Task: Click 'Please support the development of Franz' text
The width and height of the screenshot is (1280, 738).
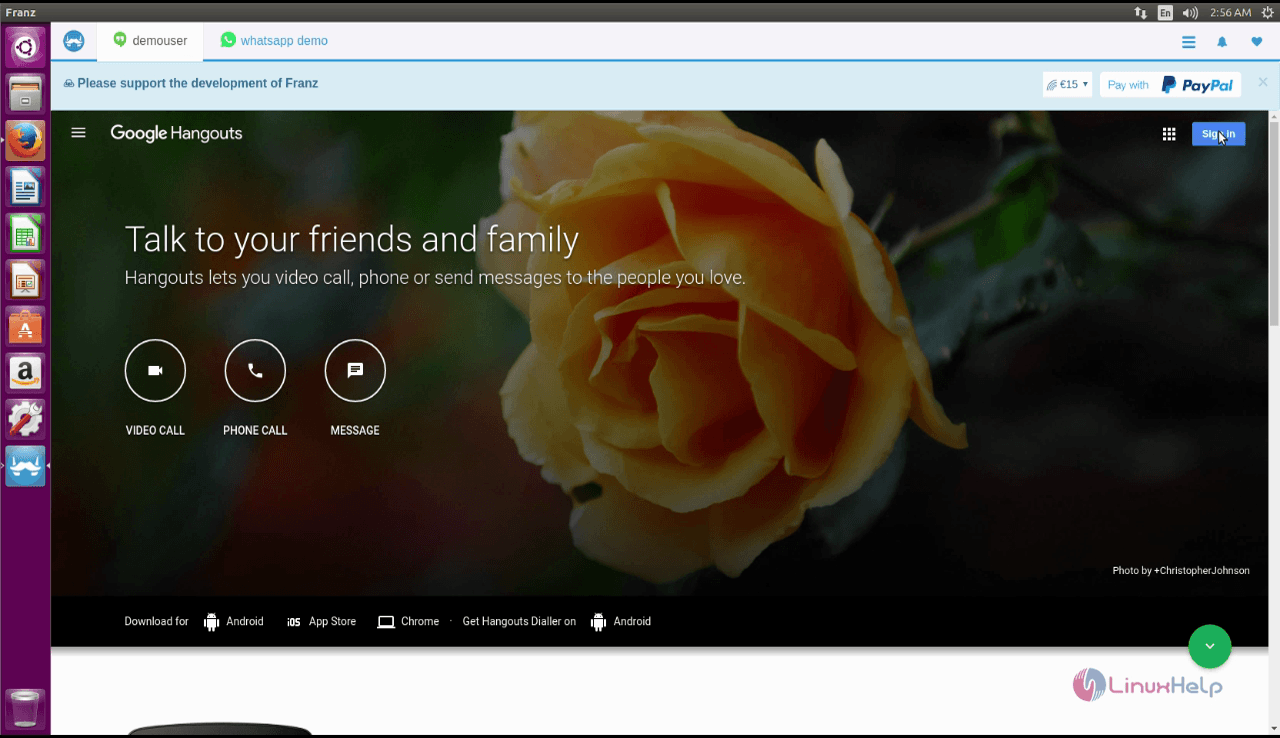Action: tap(198, 84)
